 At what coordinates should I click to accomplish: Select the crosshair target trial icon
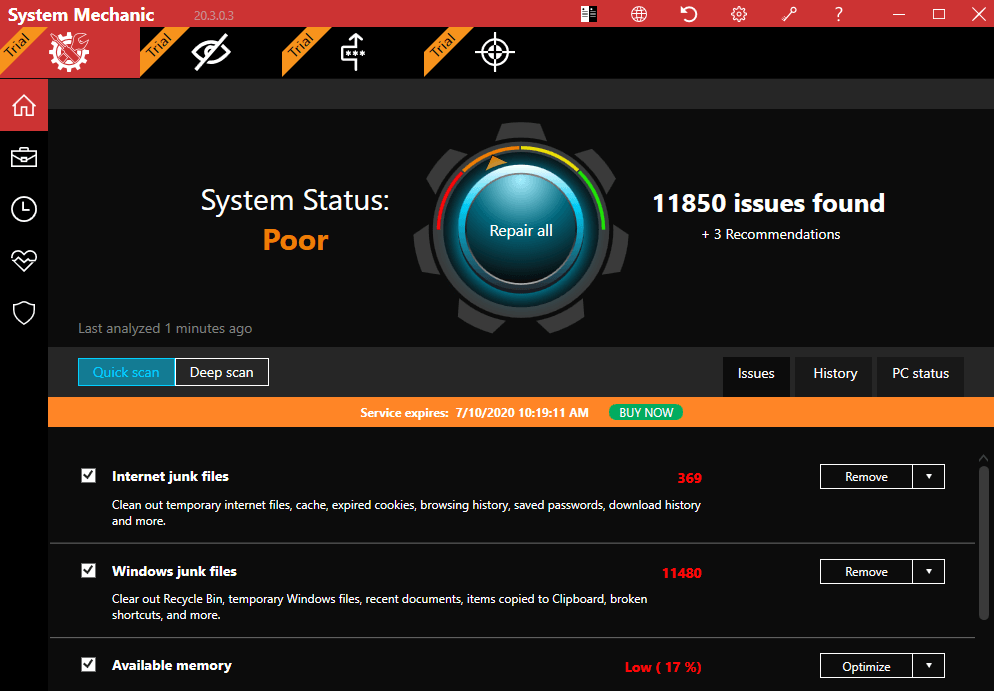(494, 52)
